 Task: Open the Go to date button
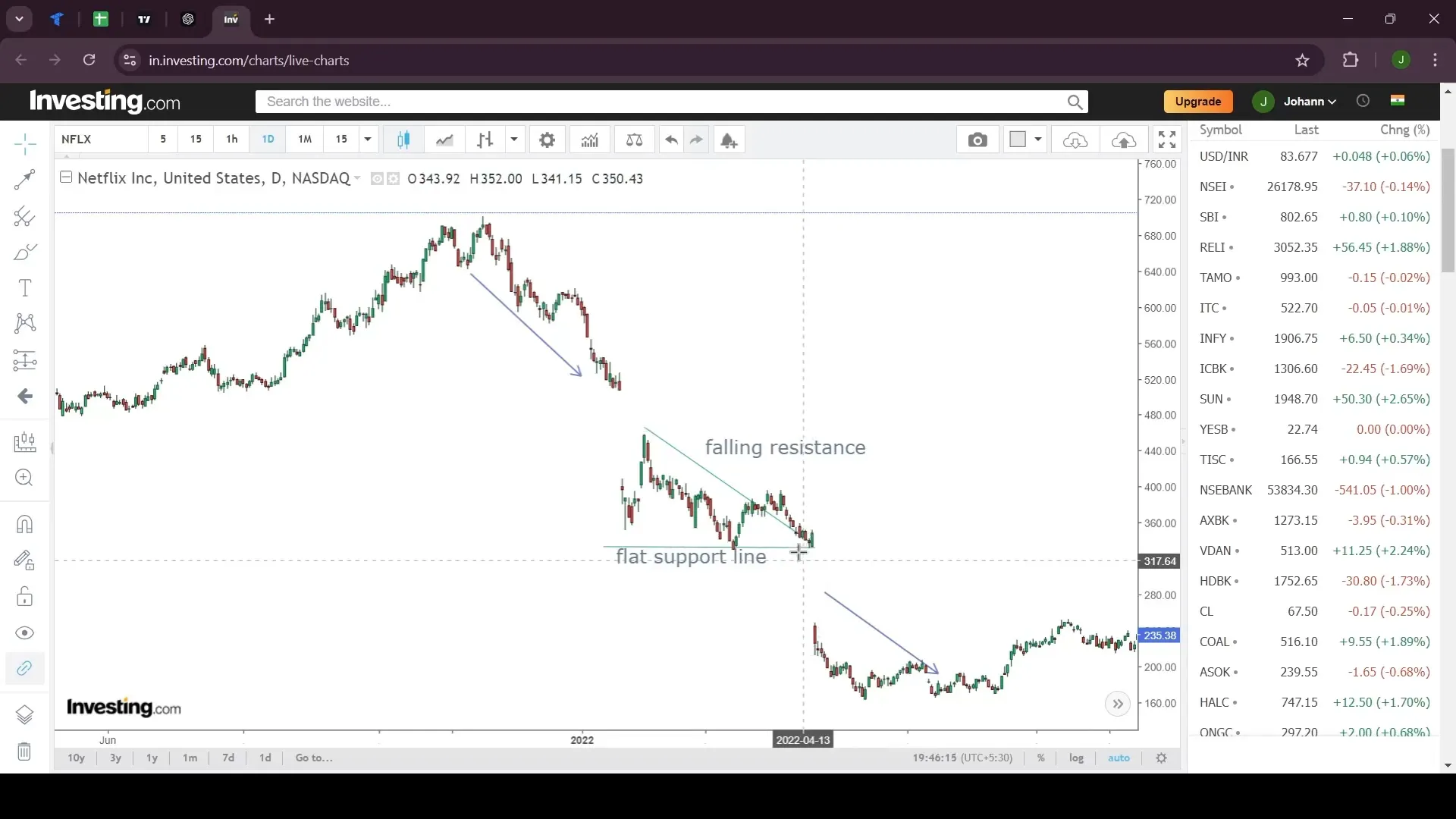tap(314, 758)
